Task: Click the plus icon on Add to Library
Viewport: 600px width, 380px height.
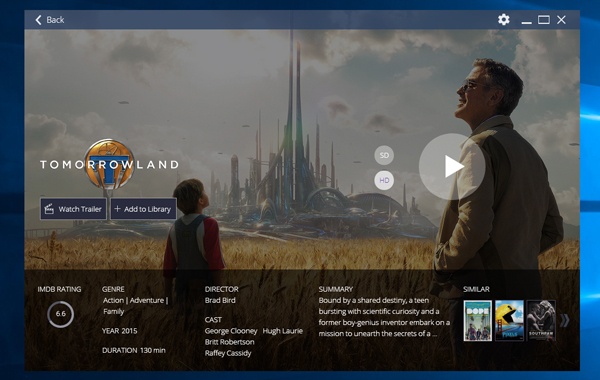Action: [117, 209]
